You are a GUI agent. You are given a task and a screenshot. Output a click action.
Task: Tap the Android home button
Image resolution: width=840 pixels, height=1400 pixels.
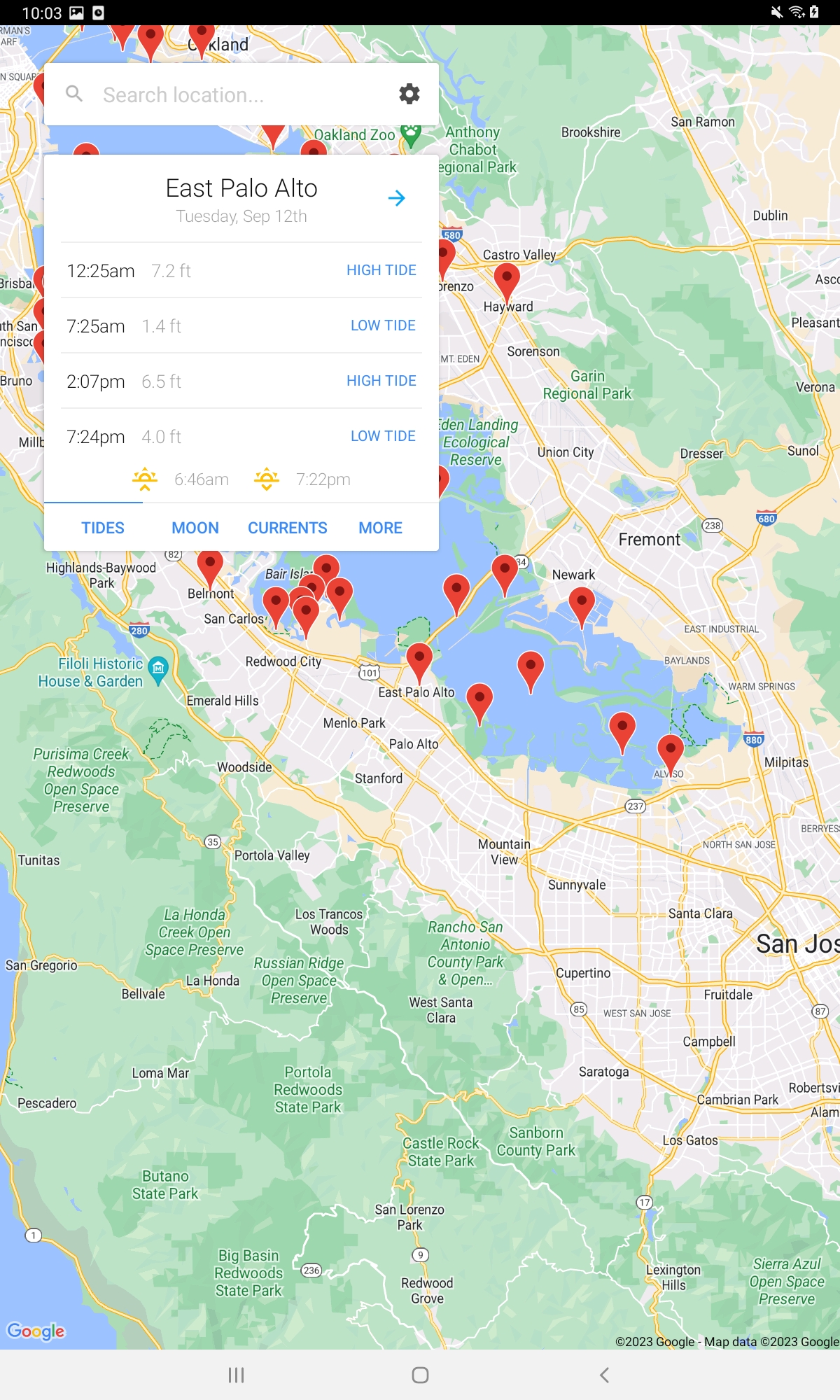[420, 1375]
